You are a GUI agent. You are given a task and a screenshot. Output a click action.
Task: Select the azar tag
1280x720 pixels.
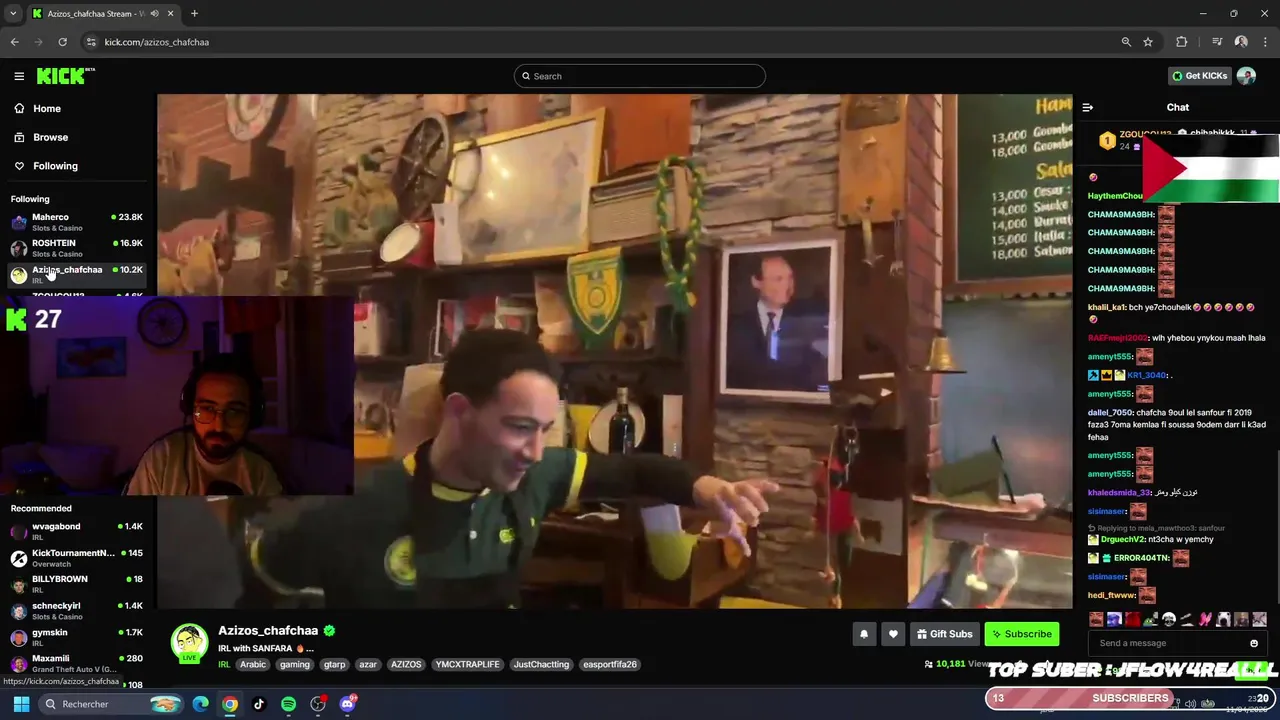tap(368, 664)
